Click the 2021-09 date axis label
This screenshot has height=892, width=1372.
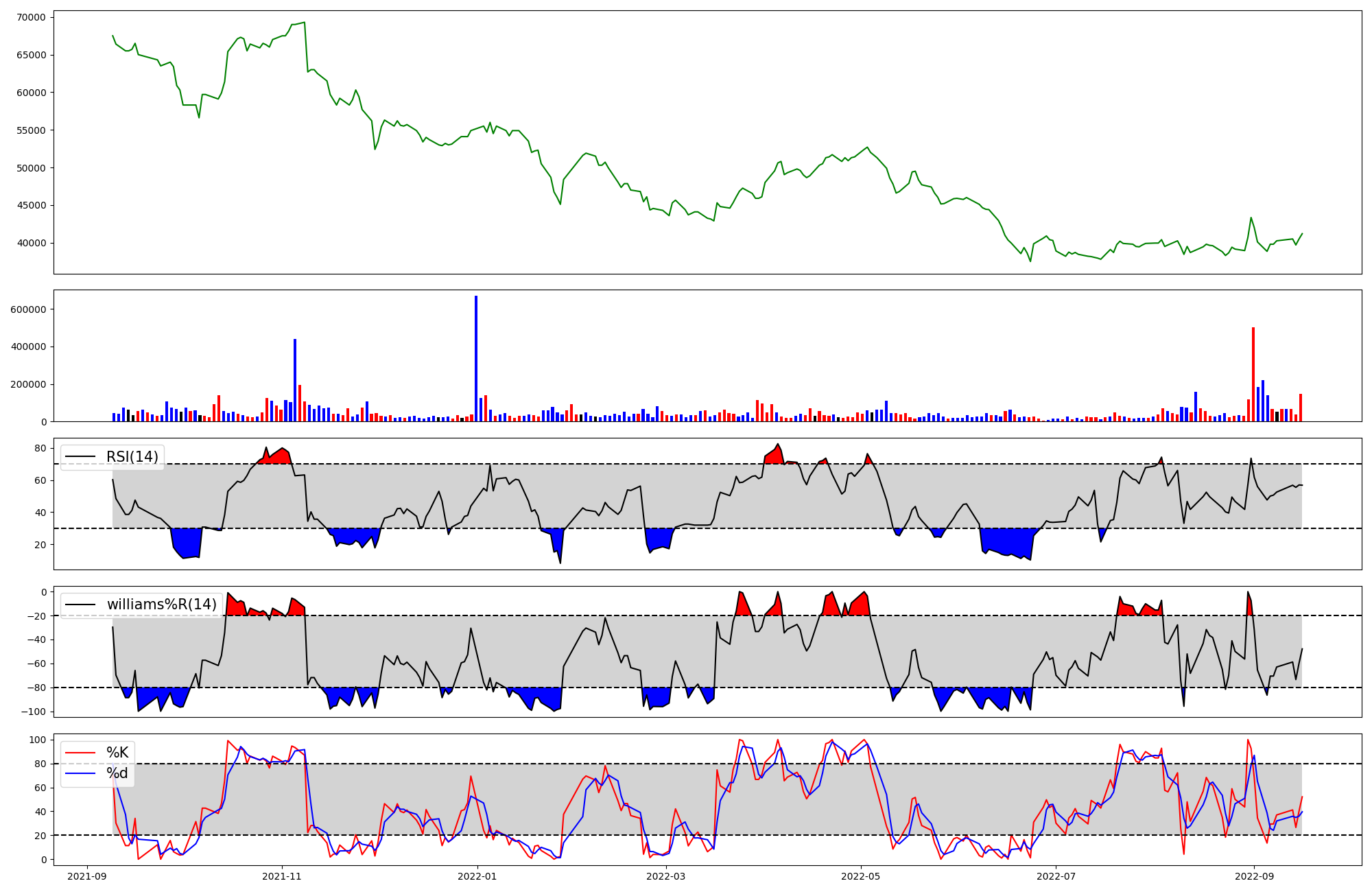click(87, 876)
